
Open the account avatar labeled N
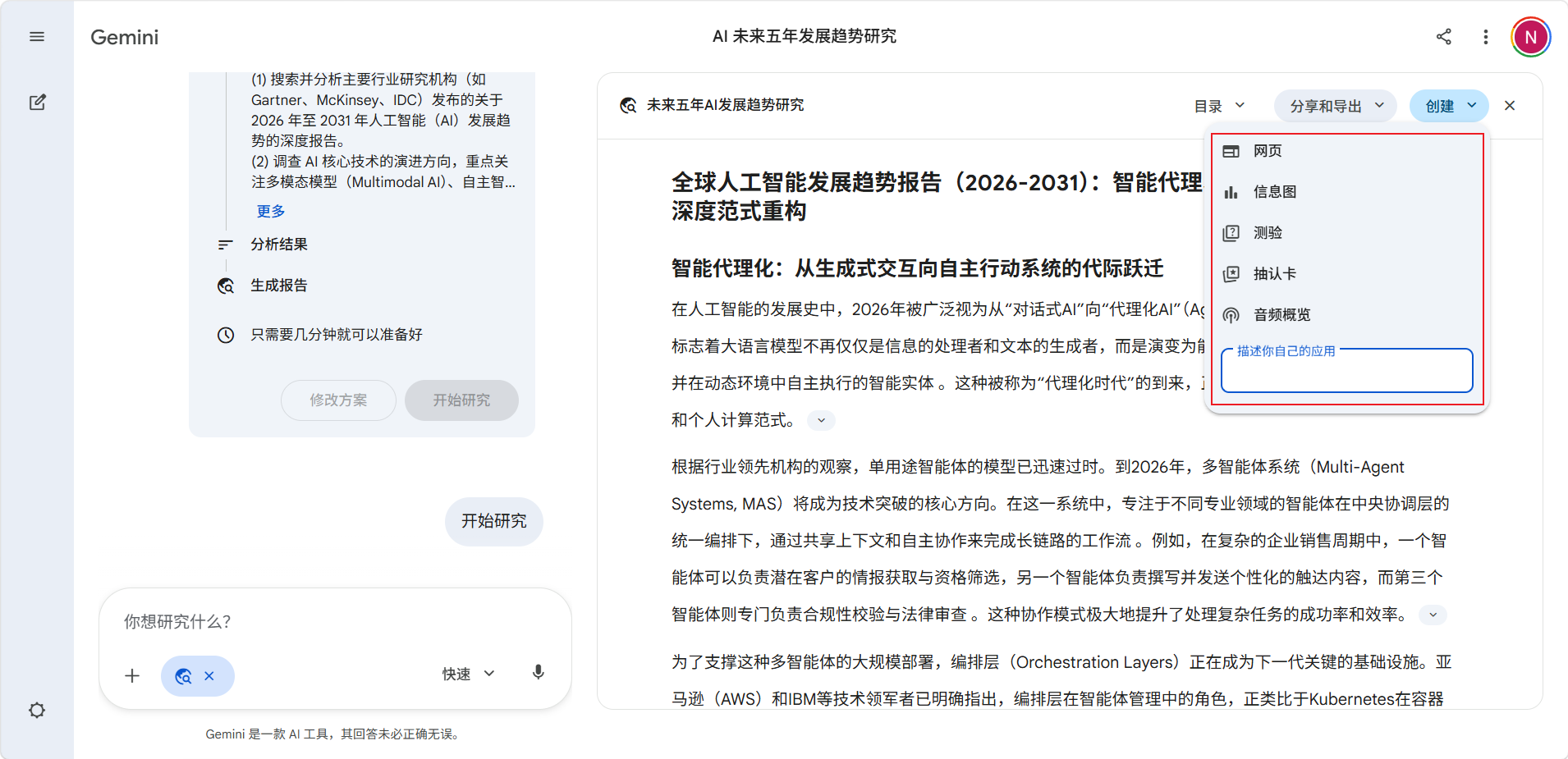1530,37
